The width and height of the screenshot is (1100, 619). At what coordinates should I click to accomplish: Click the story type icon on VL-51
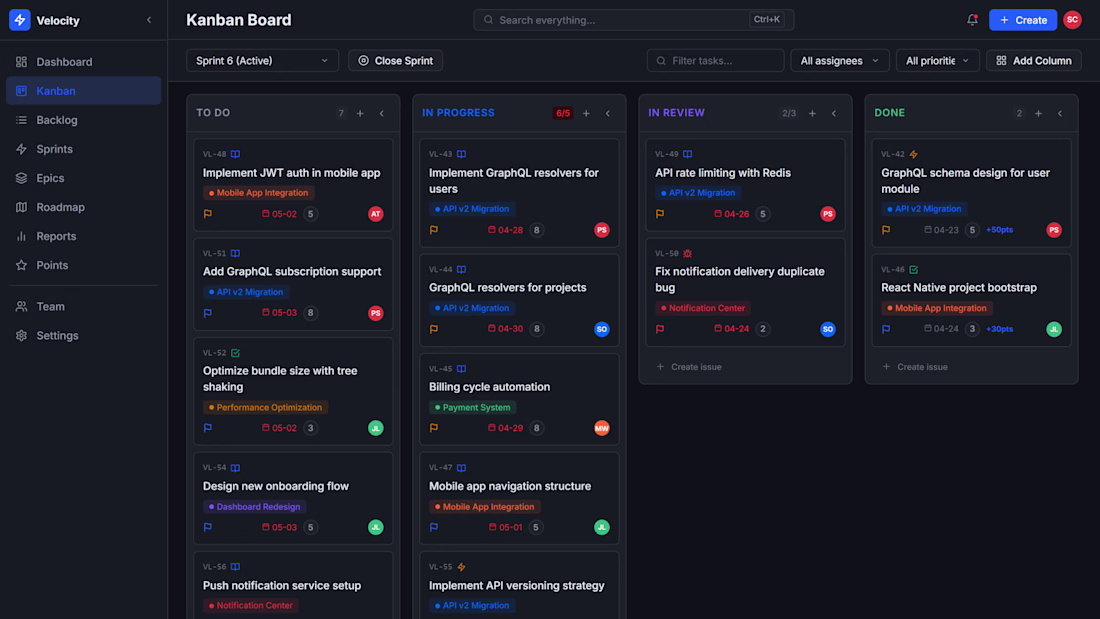click(x=236, y=253)
